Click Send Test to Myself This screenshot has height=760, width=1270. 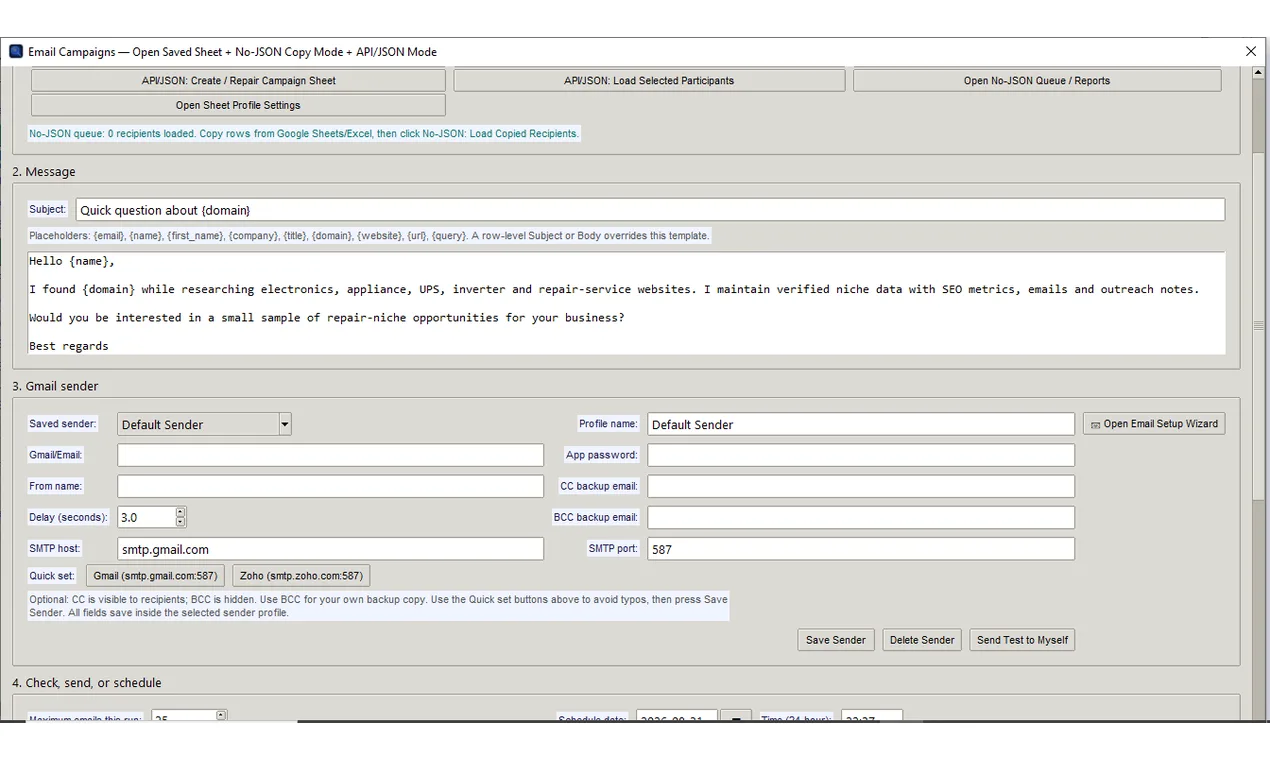(x=1022, y=640)
